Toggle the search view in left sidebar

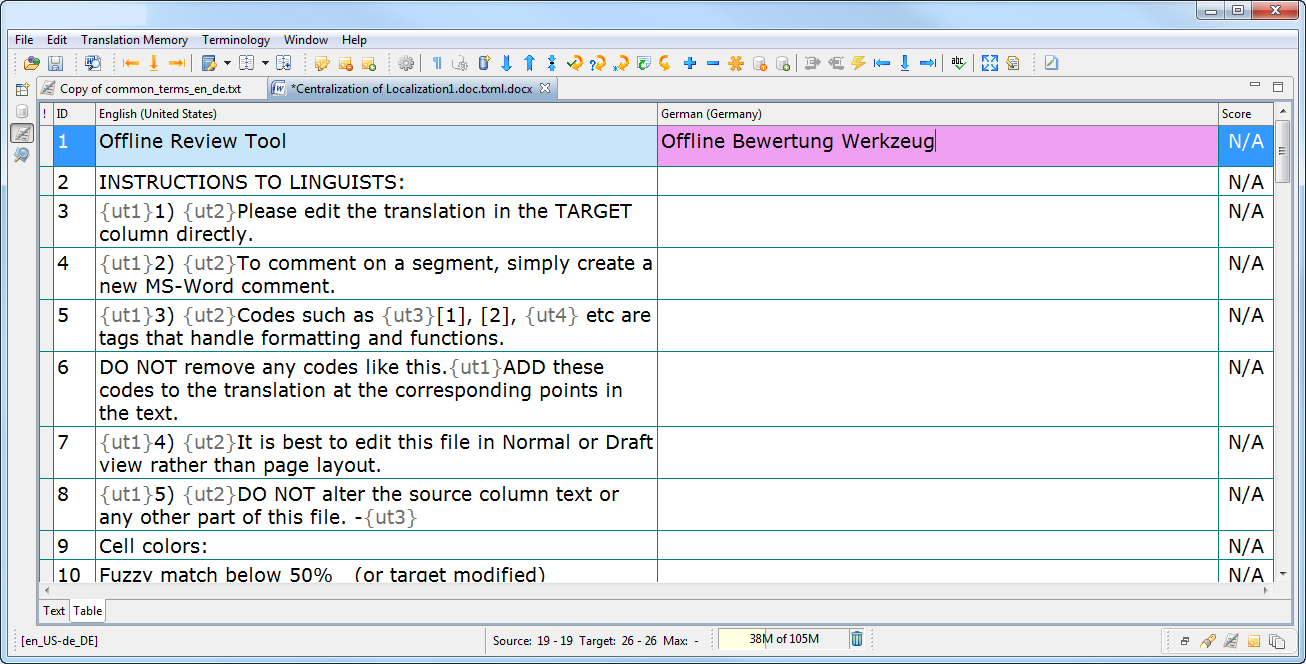22,154
